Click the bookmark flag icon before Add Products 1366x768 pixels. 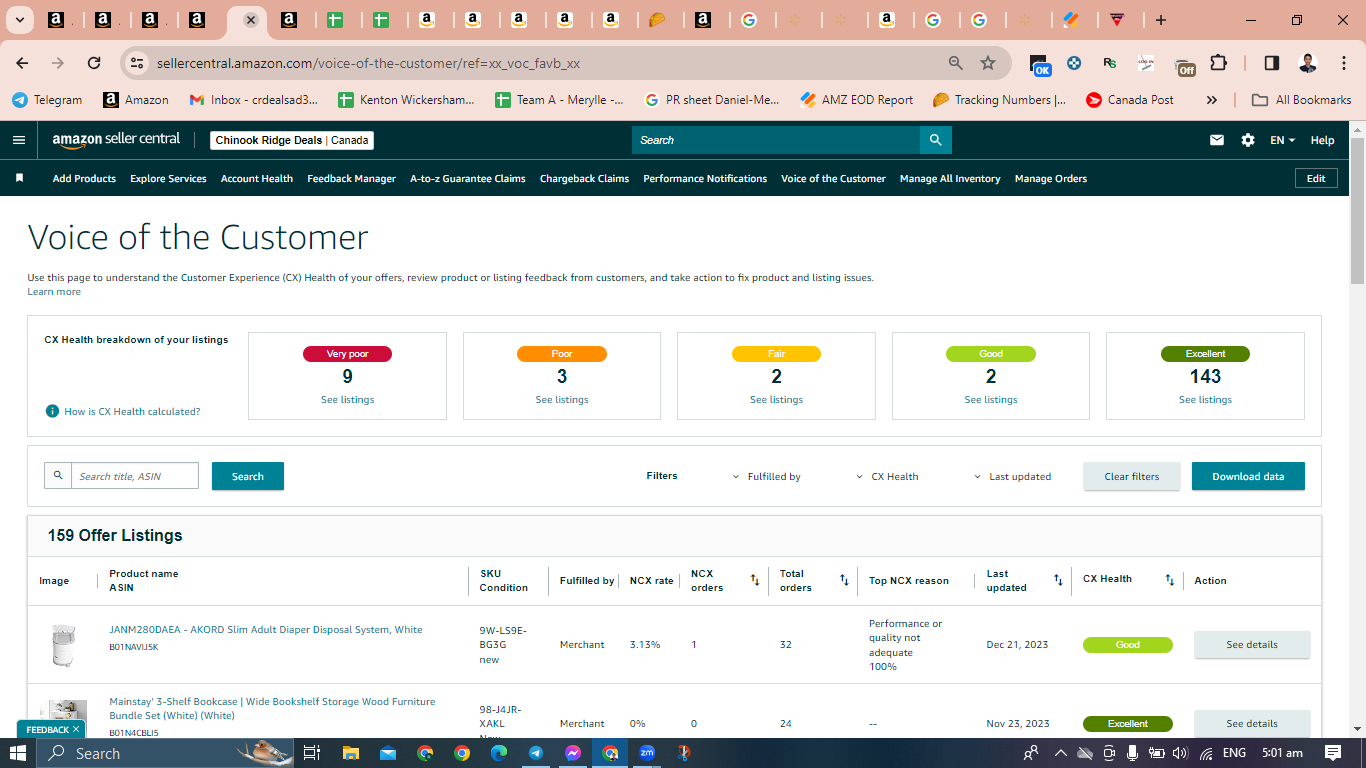pos(19,178)
